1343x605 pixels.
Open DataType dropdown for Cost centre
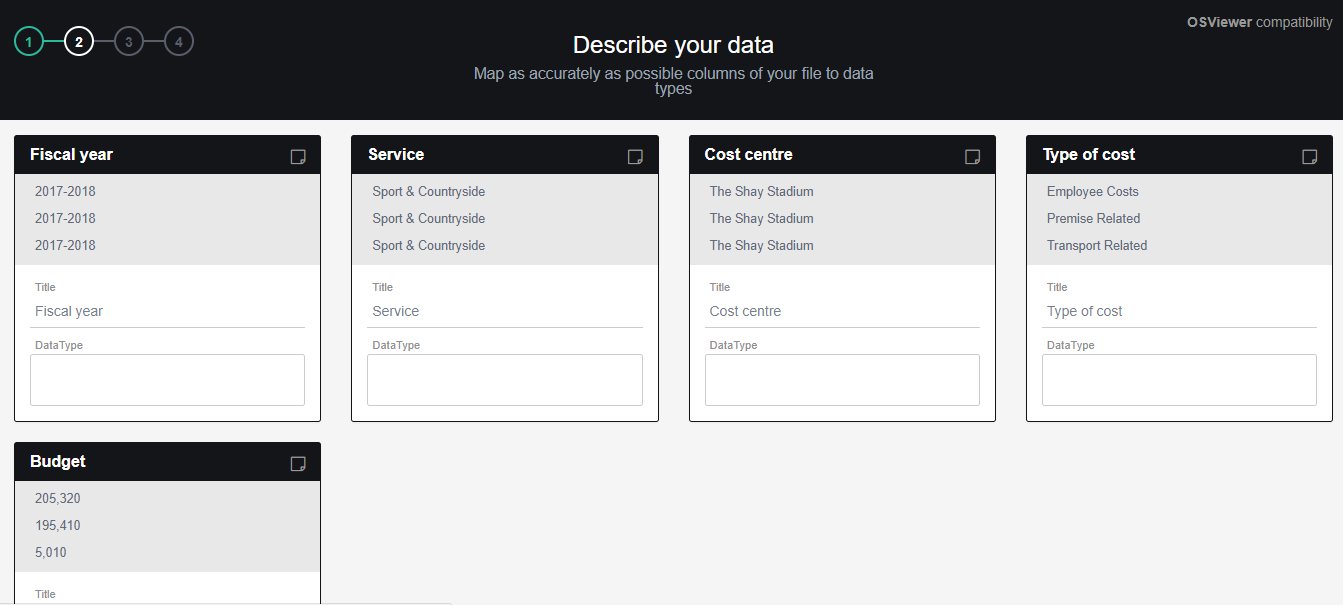pyautogui.click(x=842, y=380)
